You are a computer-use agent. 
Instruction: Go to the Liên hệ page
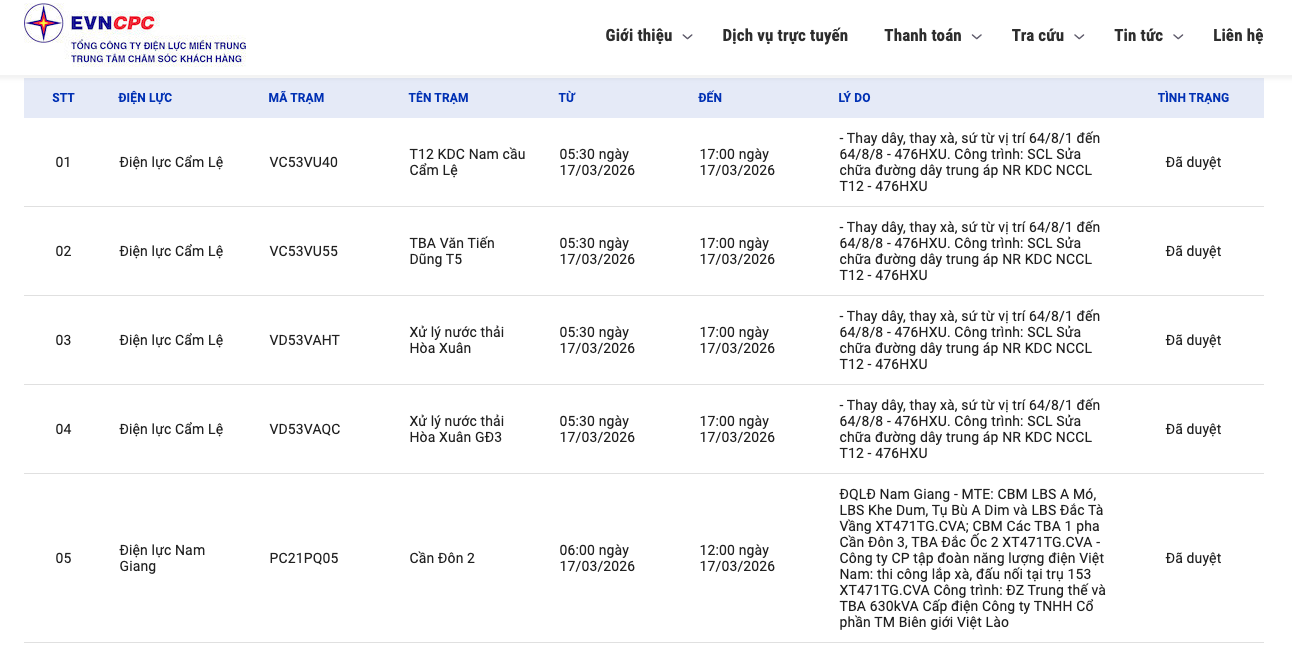pos(1238,36)
